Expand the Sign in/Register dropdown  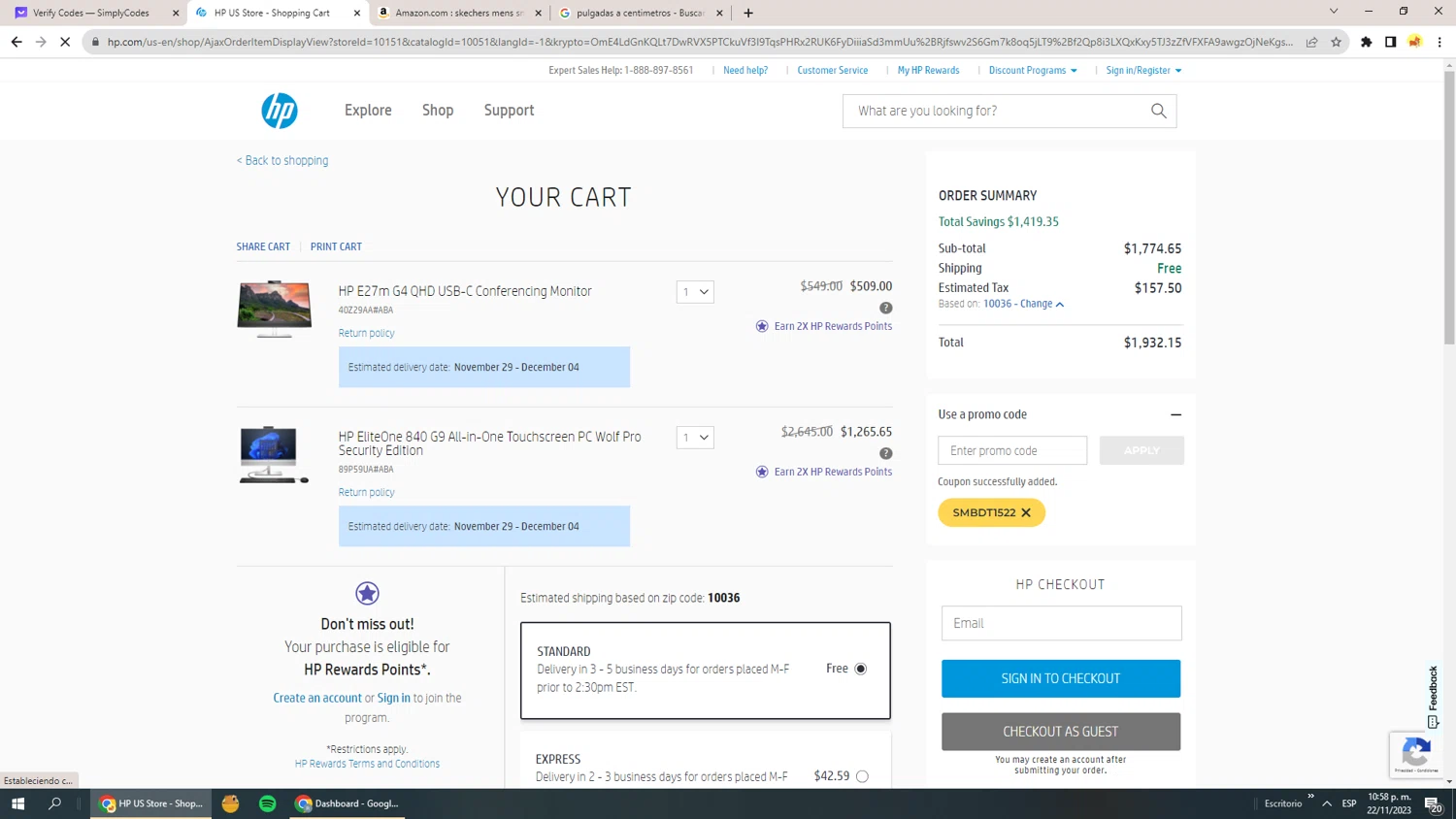1143,71
